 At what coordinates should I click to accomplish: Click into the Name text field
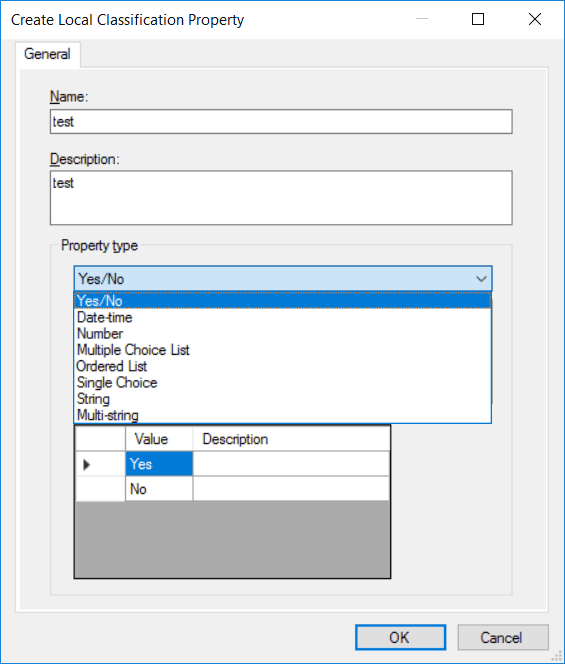coord(281,122)
